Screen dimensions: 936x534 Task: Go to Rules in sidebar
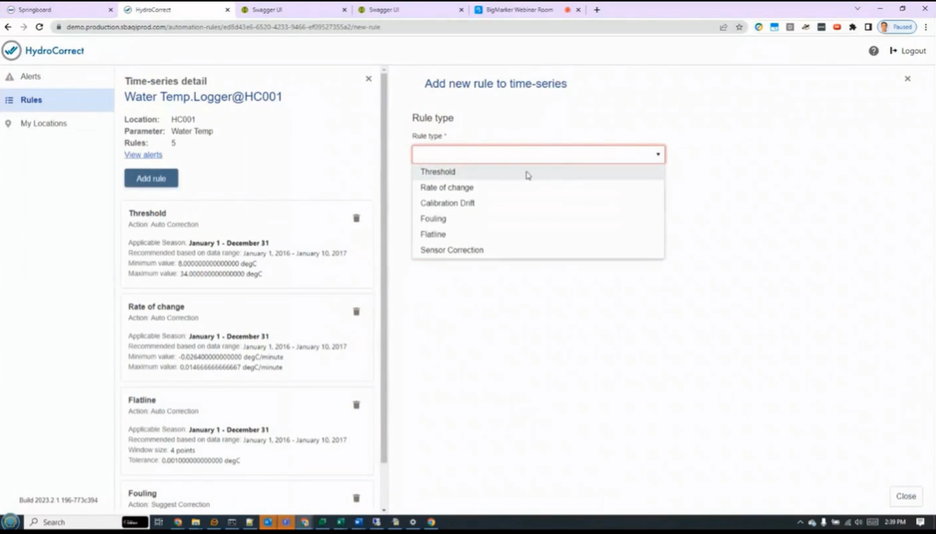[57, 100]
